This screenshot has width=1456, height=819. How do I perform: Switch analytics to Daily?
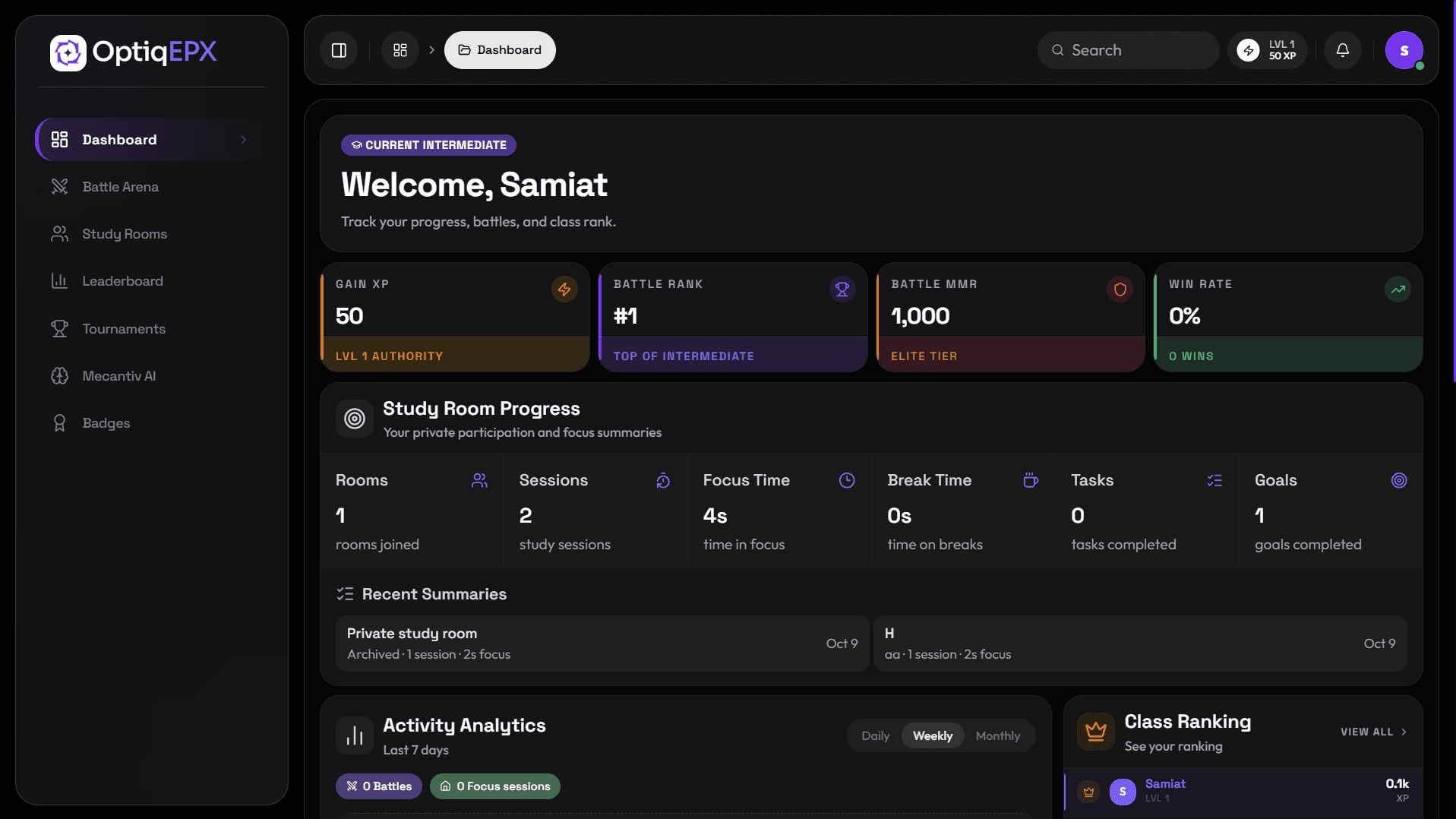(875, 736)
